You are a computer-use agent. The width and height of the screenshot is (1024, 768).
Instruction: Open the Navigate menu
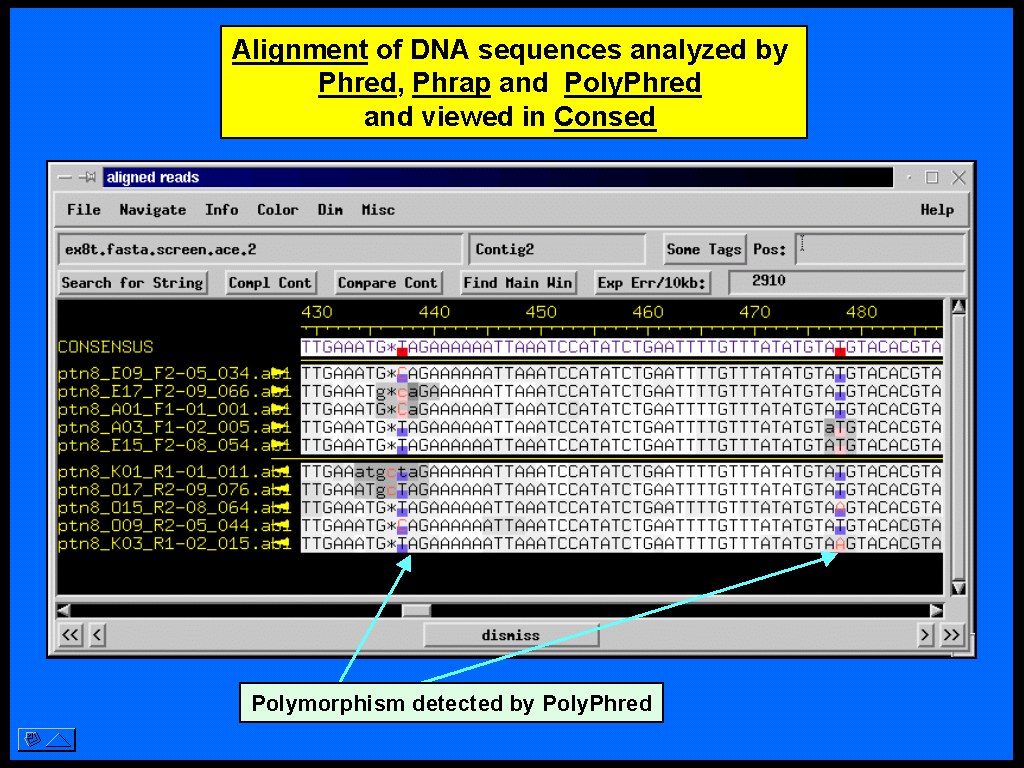point(152,210)
